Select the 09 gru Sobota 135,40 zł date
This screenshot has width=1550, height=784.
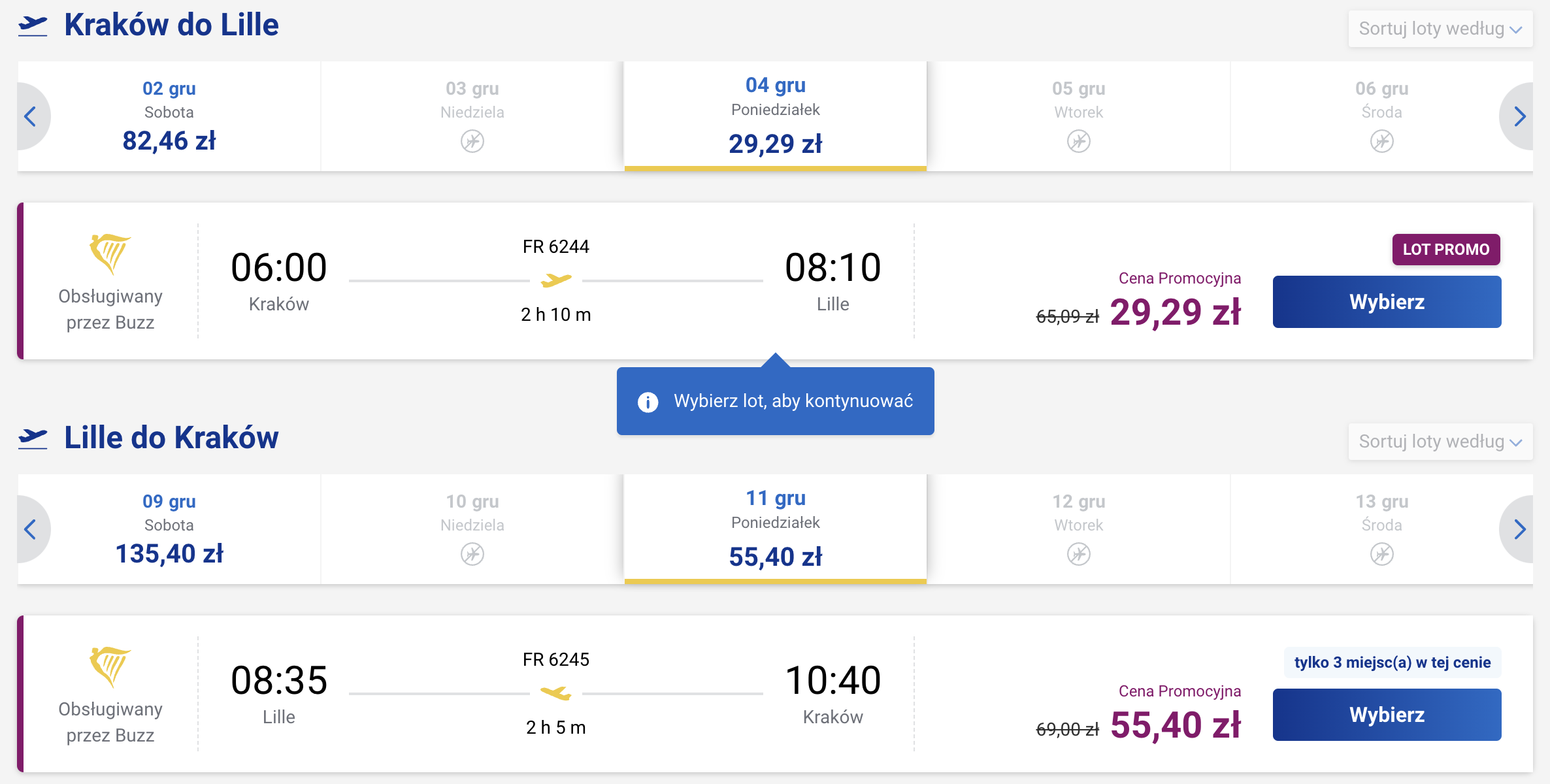coord(169,529)
